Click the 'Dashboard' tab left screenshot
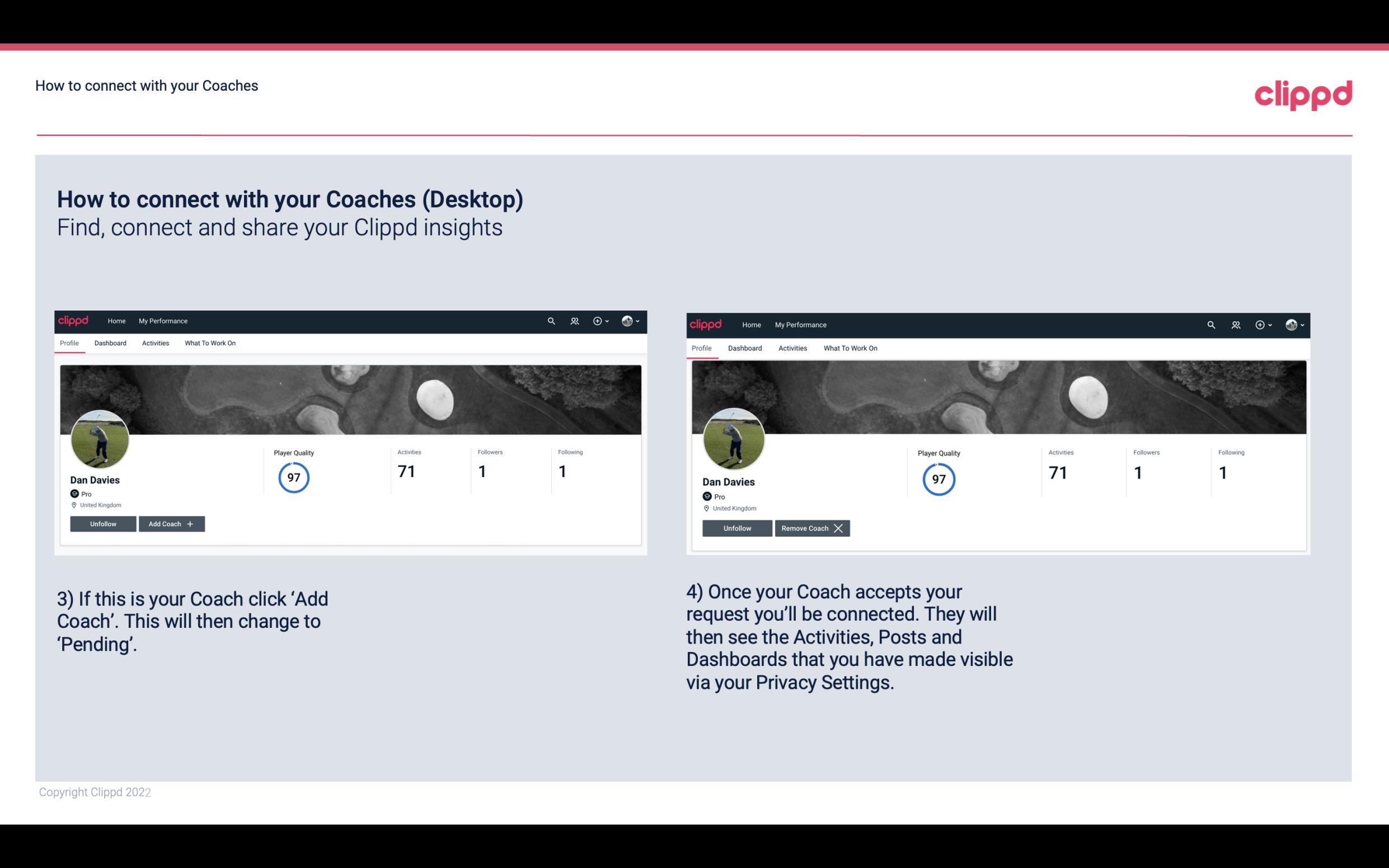 110,343
